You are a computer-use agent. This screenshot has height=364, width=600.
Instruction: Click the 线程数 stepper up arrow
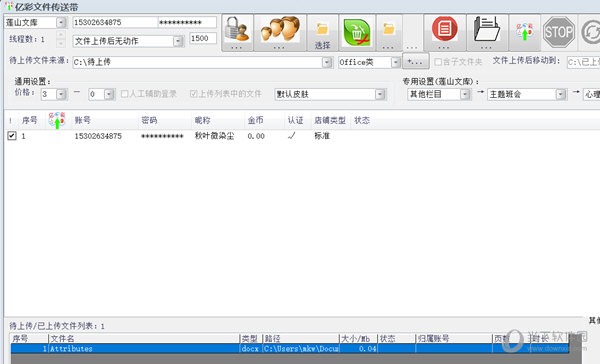click(x=60, y=35)
